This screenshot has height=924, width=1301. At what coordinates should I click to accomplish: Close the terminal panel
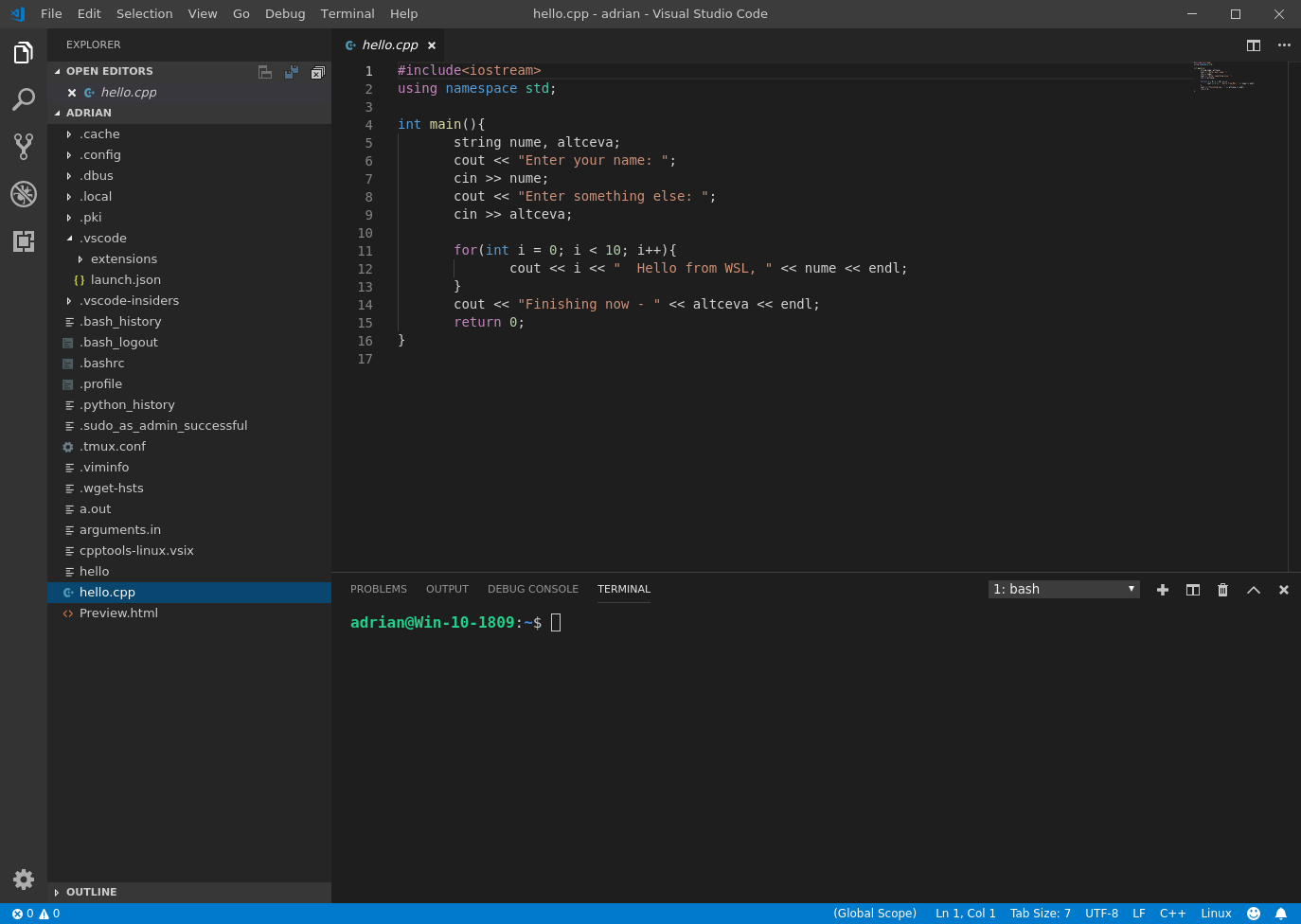pos(1284,590)
